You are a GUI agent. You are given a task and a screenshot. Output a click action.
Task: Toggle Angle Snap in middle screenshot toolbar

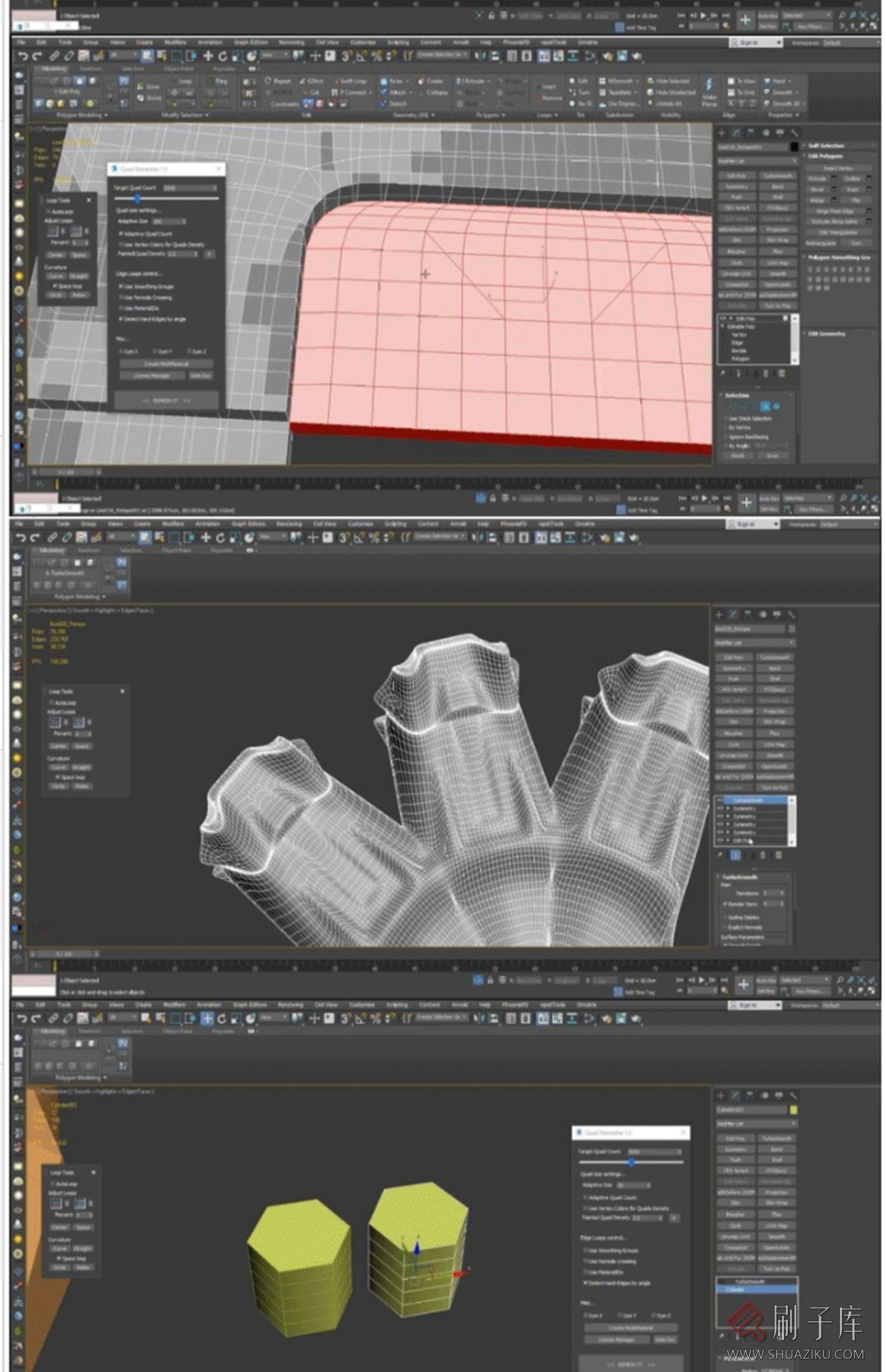point(359,538)
